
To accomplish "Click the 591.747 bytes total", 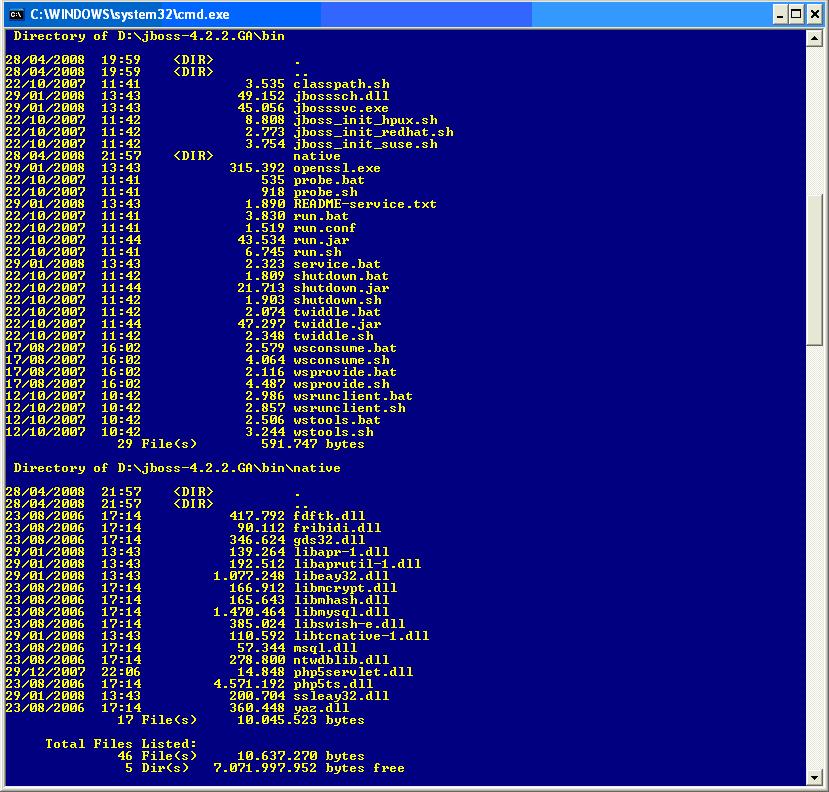I will tap(313, 444).
